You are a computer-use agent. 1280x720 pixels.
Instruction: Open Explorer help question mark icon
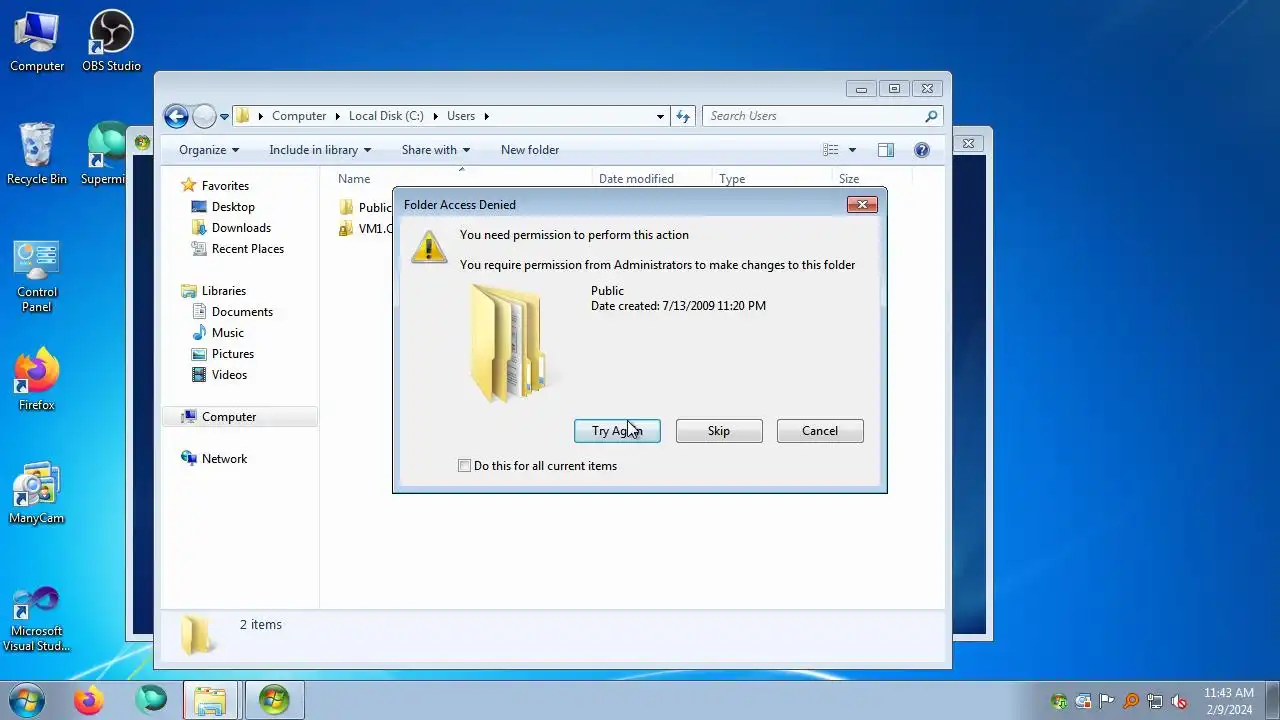click(x=922, y=150)
